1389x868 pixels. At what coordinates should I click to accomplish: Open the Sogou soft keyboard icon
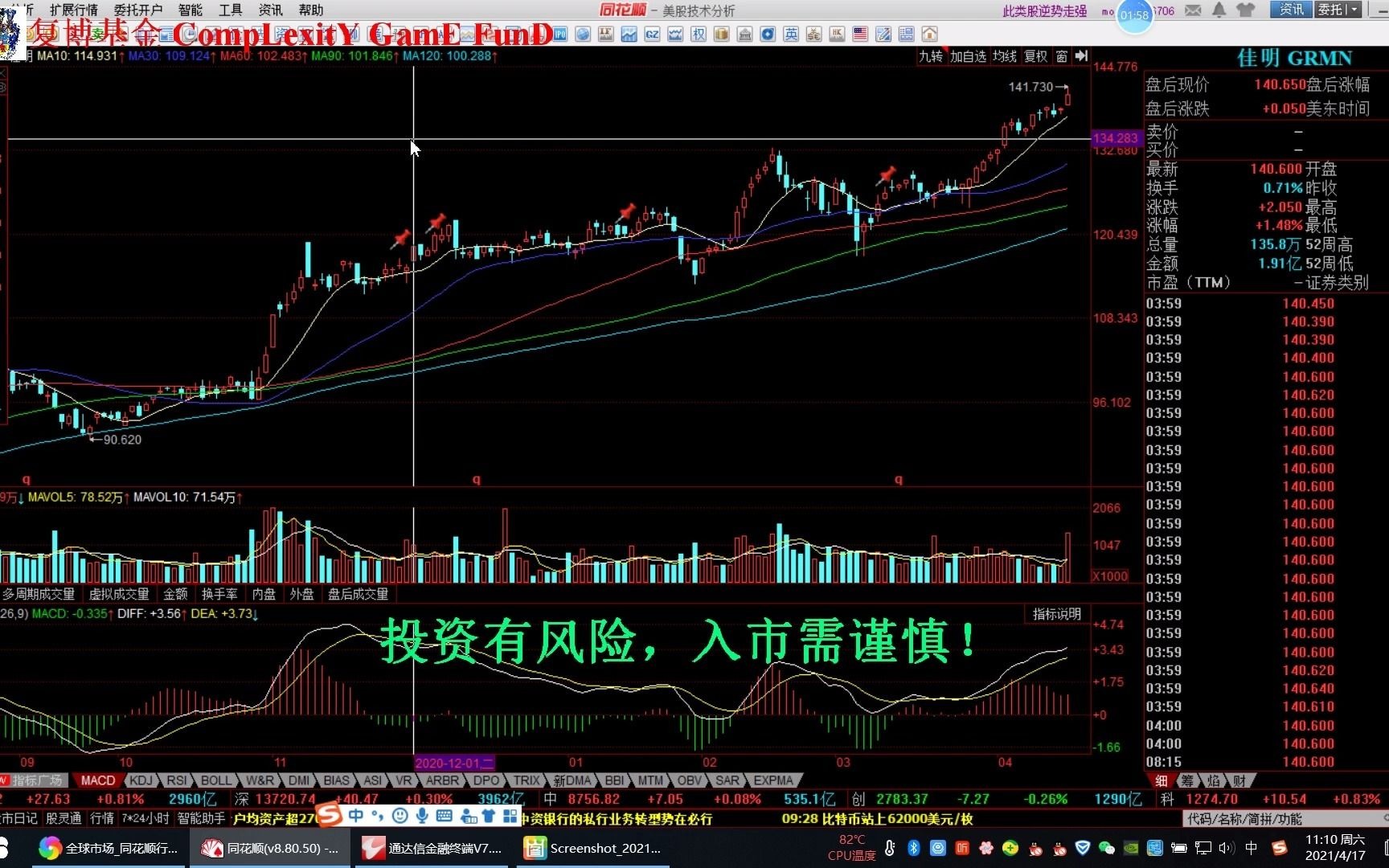click(x=444, y=816)
